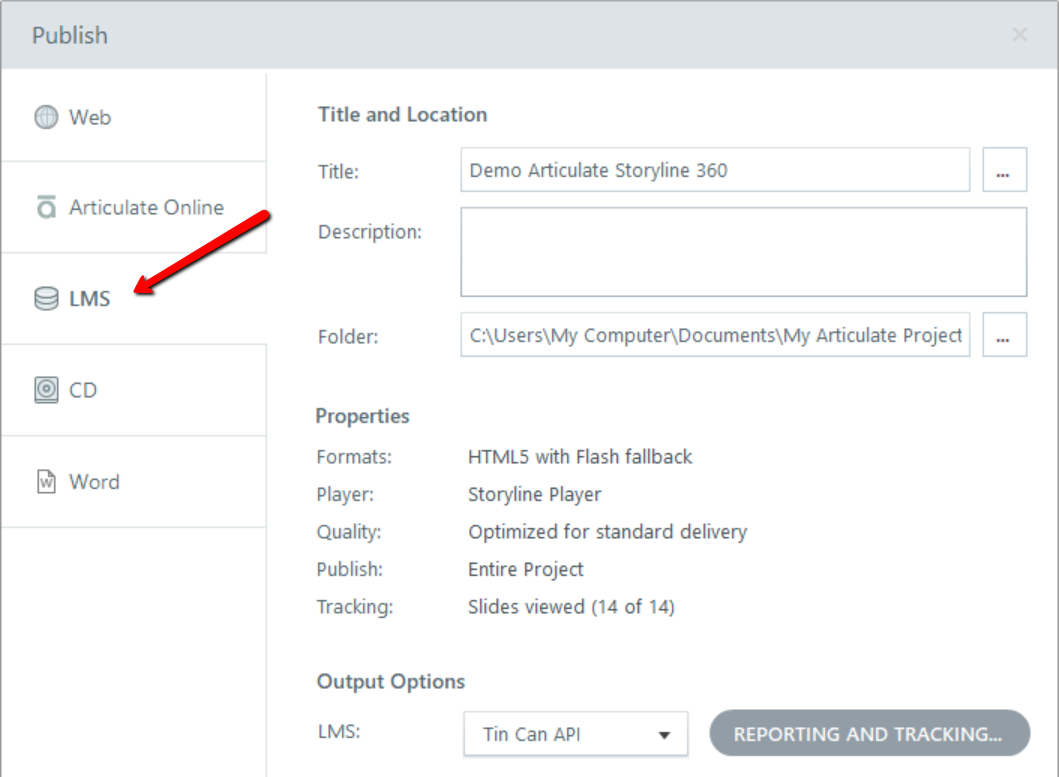Change 'Optimized for standard delivery' quality
The width and height of the screenshot is (1059, 777).
point(607,532)
